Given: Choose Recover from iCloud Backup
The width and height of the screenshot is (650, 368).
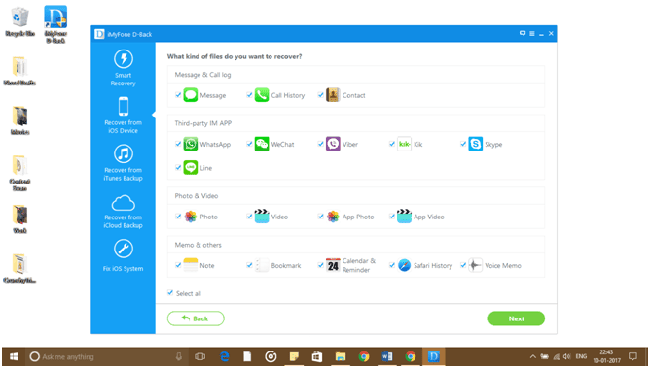Looking at the screenshot, I should 123,211.
